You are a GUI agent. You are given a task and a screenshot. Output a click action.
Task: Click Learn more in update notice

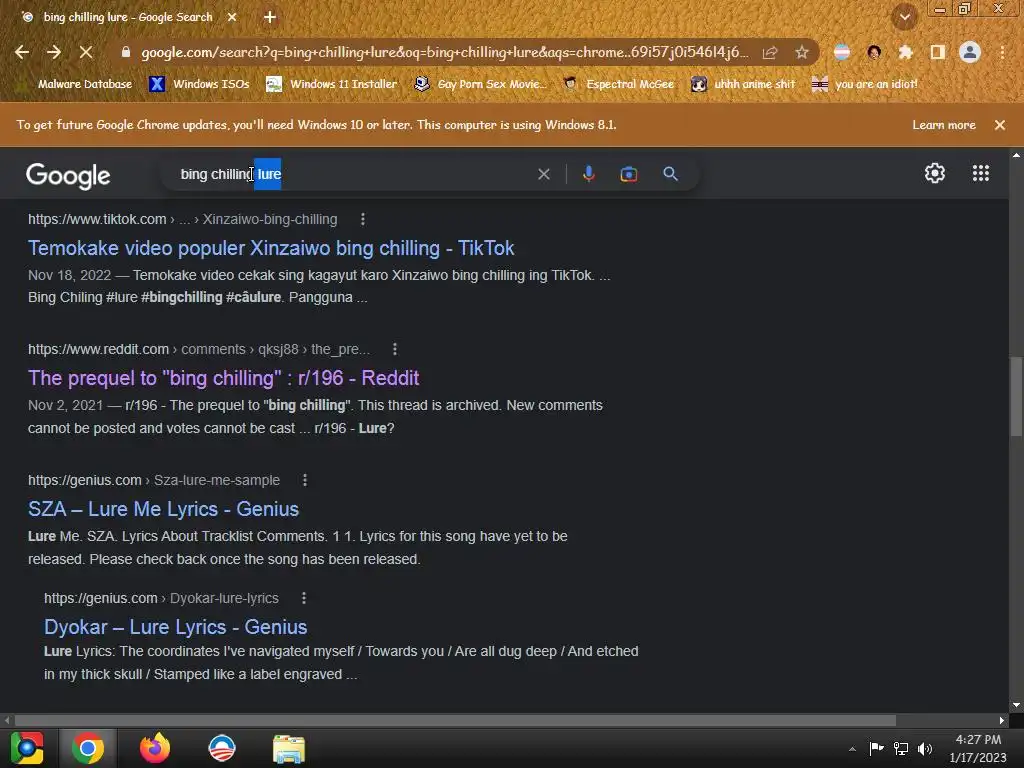(x=944, y=125)
